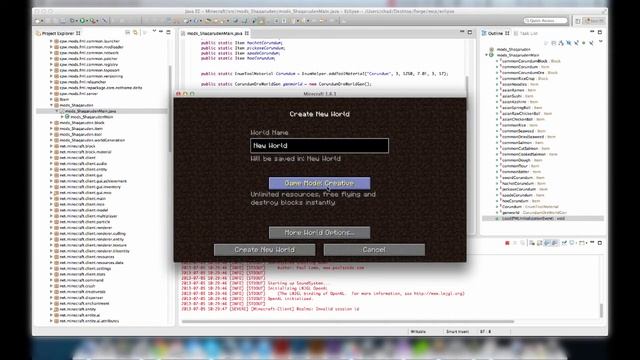This screenshot has height=360, width=640.
Task: Minimize the Console panel
Action: click(x=592, y=242)
